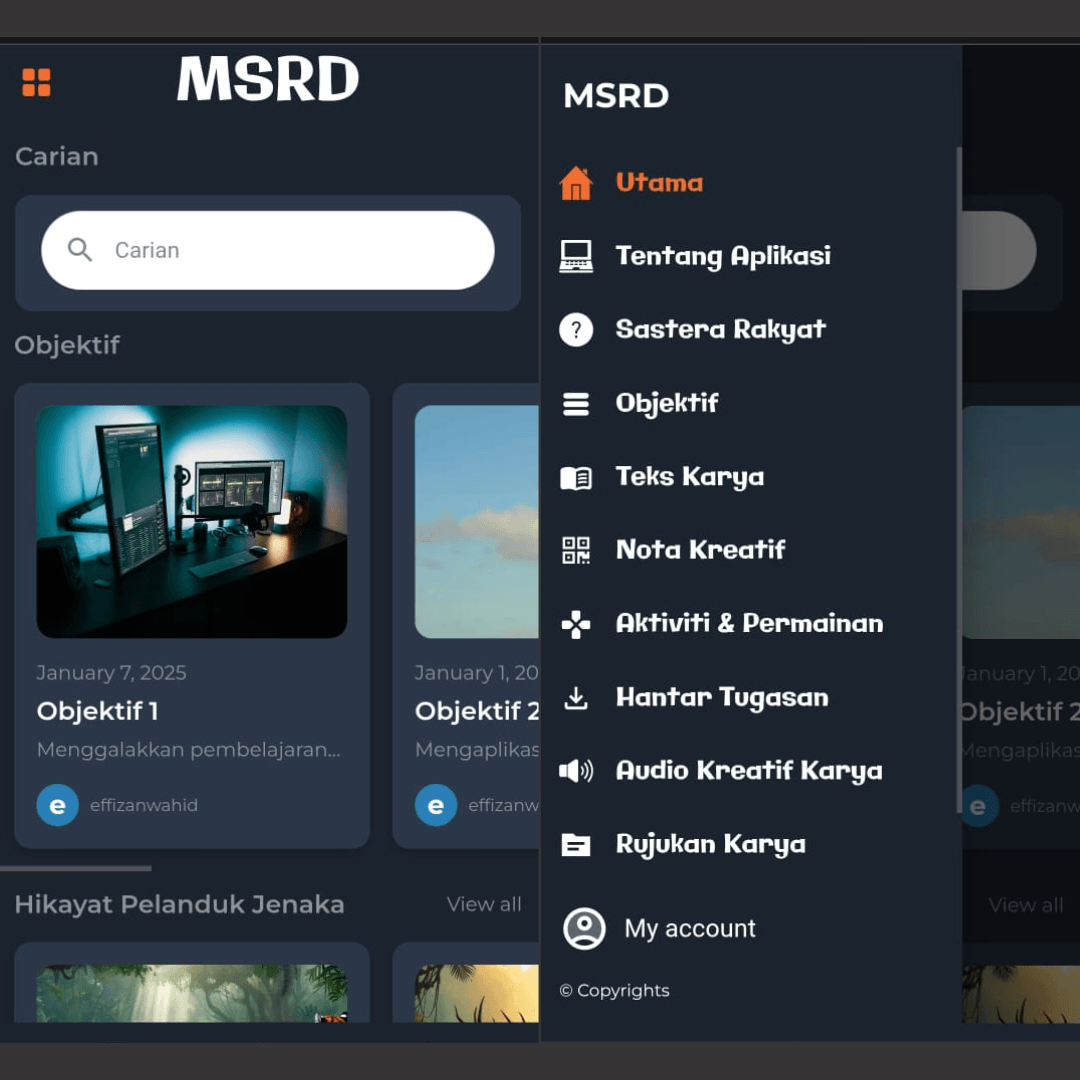Click the large MSRD logo in header
This screenshot has width=1080, height=1080.
pyautogui.click(x=268, y=79)
